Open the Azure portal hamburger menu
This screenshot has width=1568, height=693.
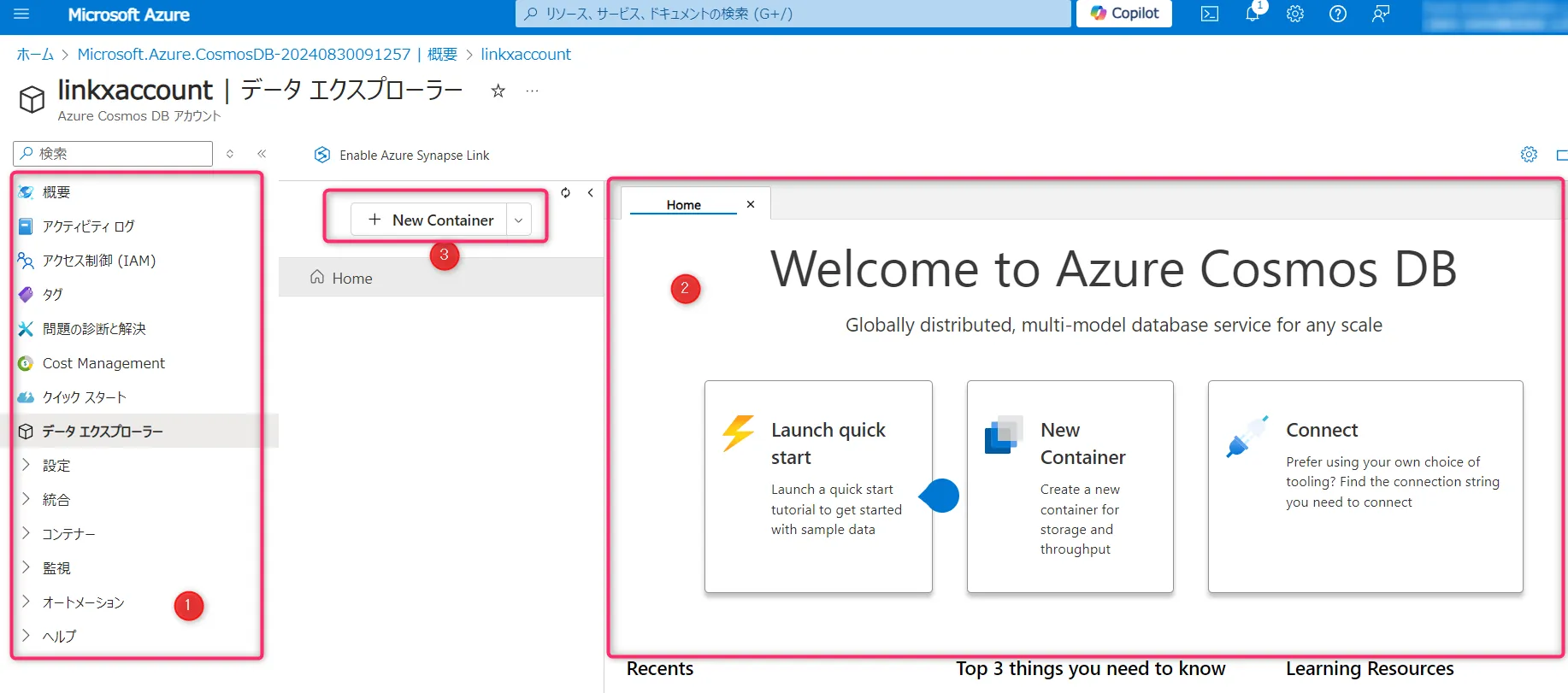click(x=21, y=14)
